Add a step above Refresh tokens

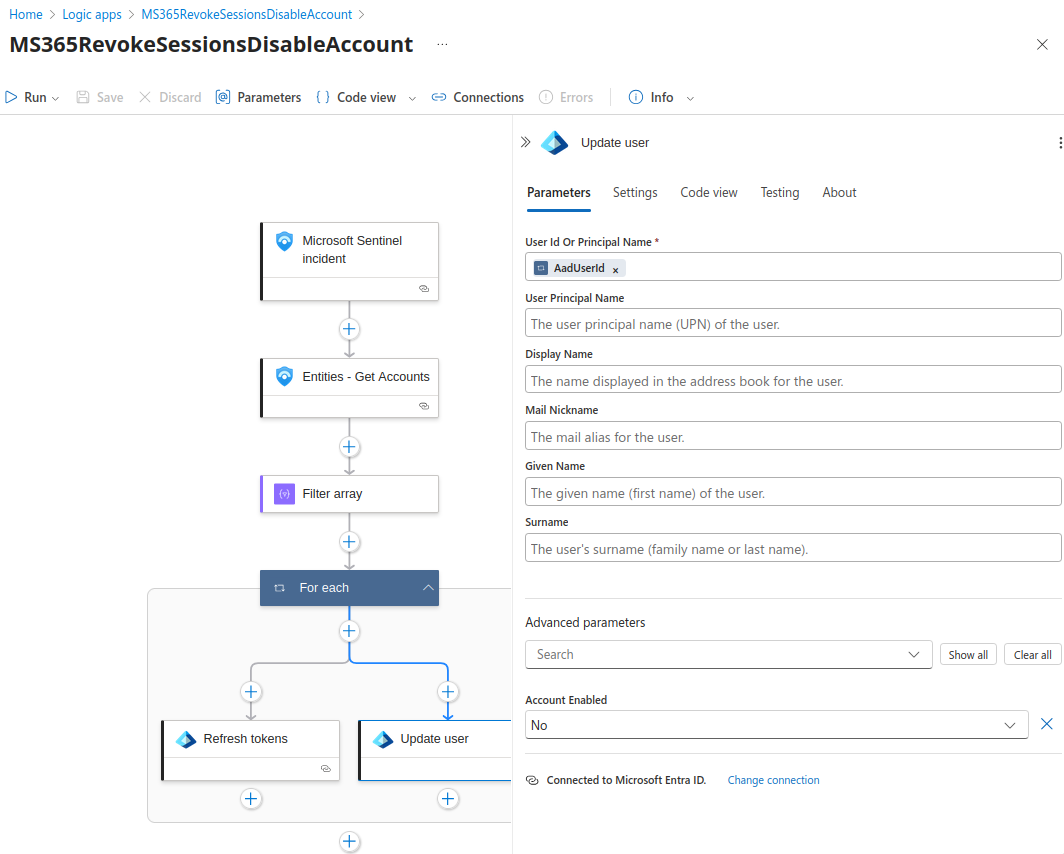[251, 692]
